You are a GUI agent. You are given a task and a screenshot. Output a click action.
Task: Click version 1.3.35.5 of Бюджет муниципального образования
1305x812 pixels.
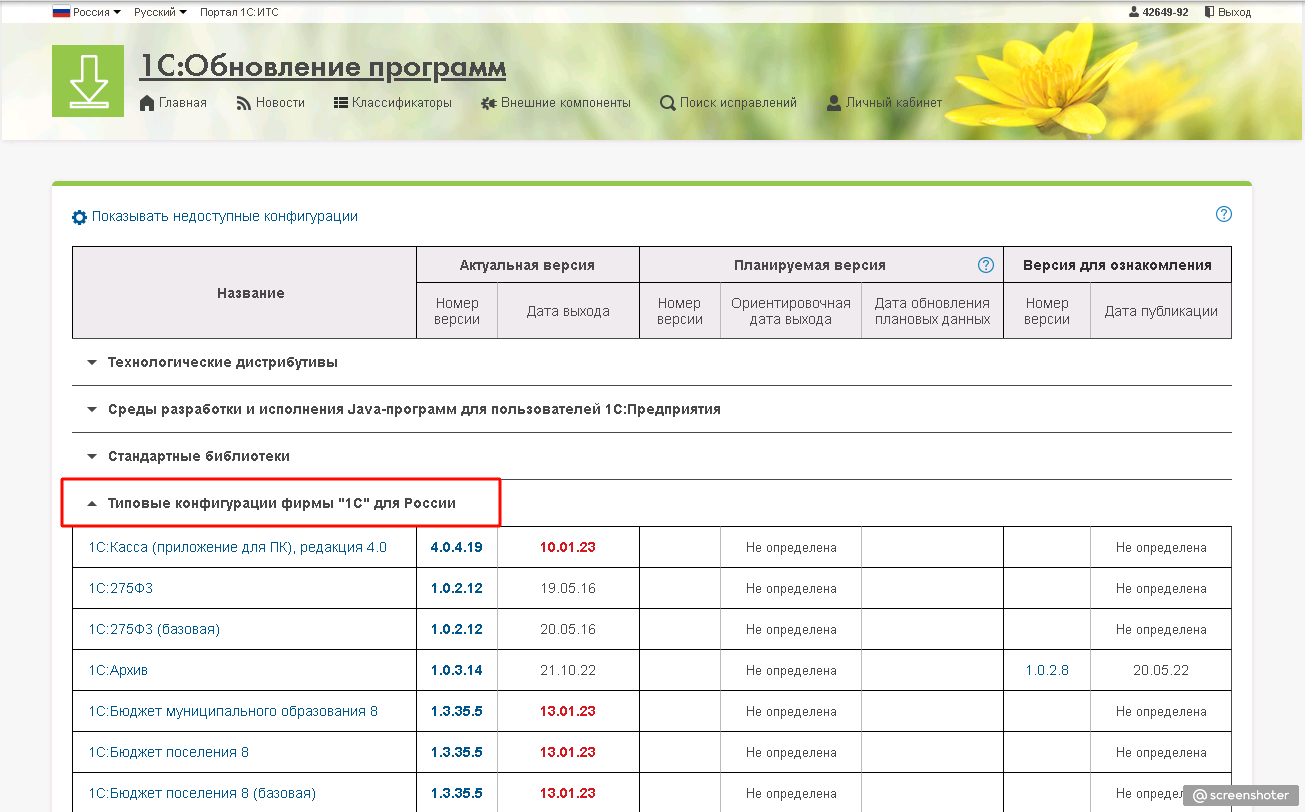click(457, 711)
